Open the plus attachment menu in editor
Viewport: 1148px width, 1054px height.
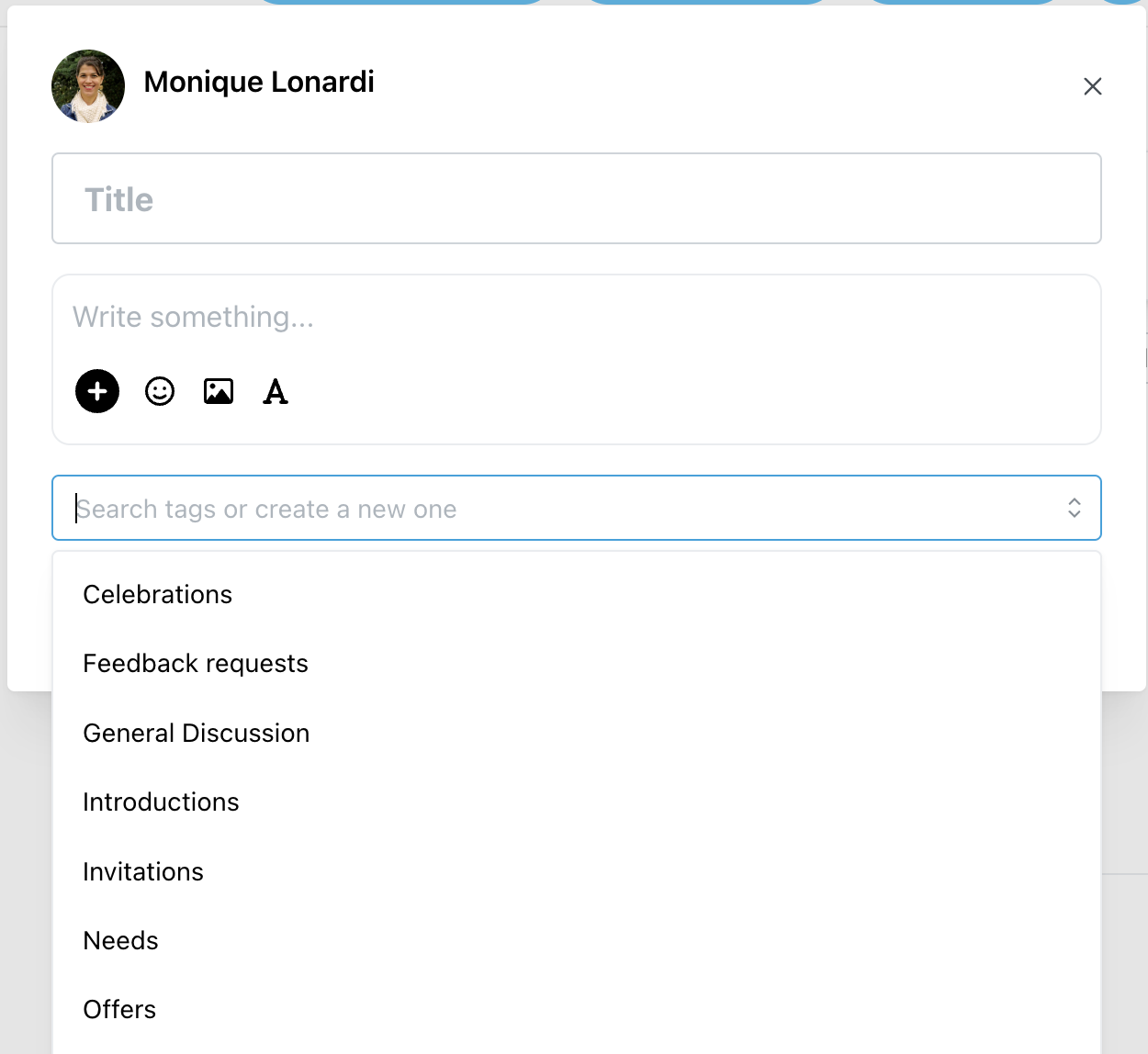pyautogui.click(x=97, y=392)
